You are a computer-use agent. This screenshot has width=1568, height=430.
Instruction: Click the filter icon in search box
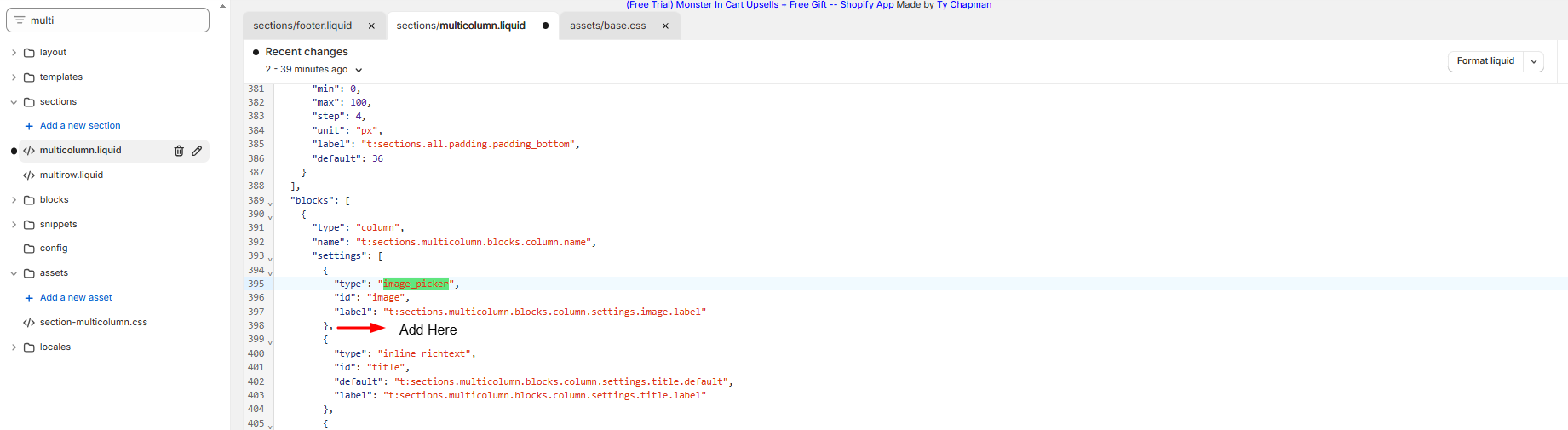(x=20, y=20)
